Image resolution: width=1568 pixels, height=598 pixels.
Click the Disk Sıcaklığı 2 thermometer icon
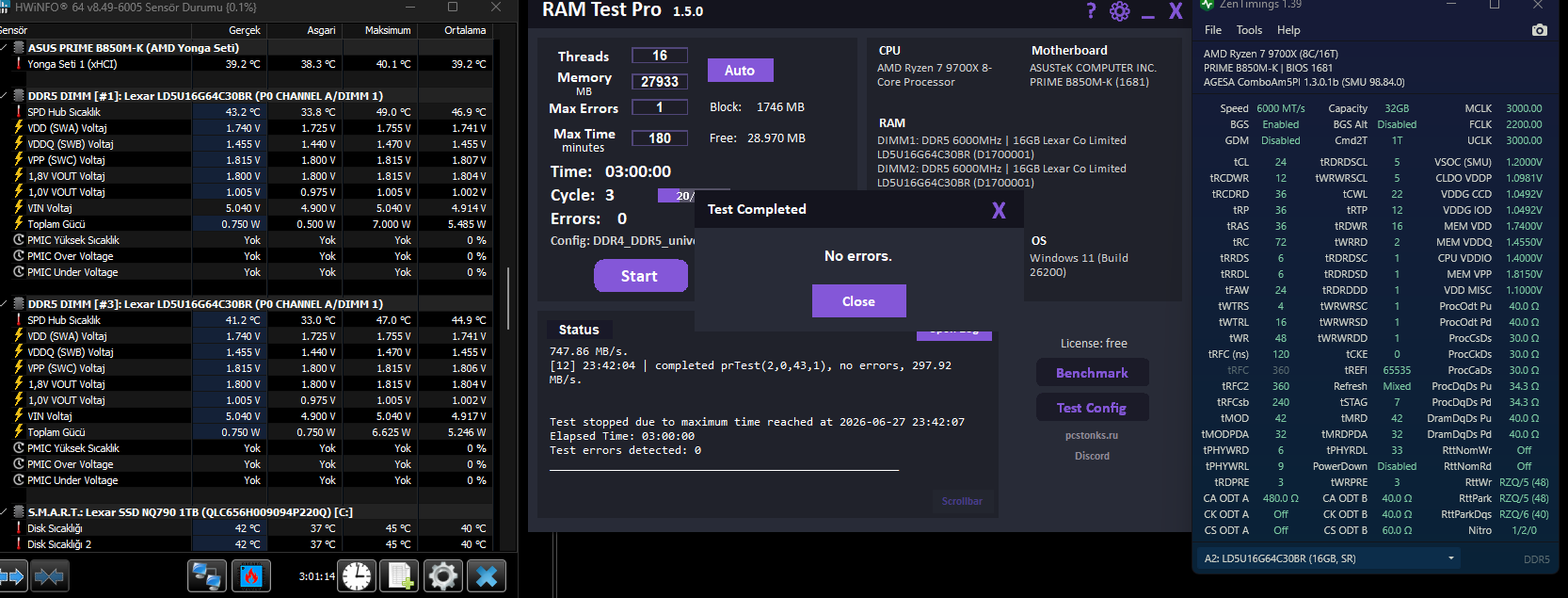point(18,543)
